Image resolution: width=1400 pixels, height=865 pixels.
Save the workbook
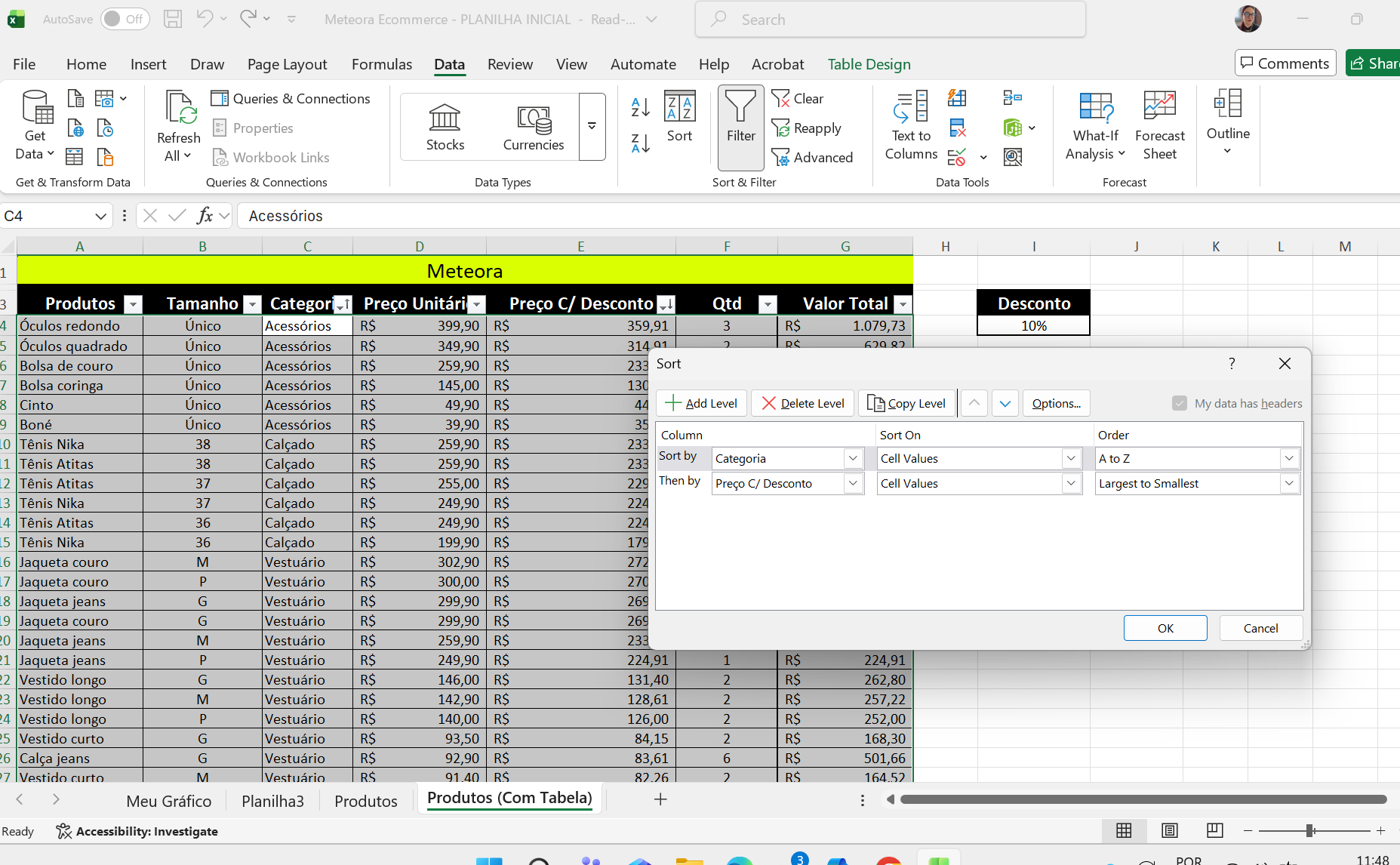tap(173, 19)
